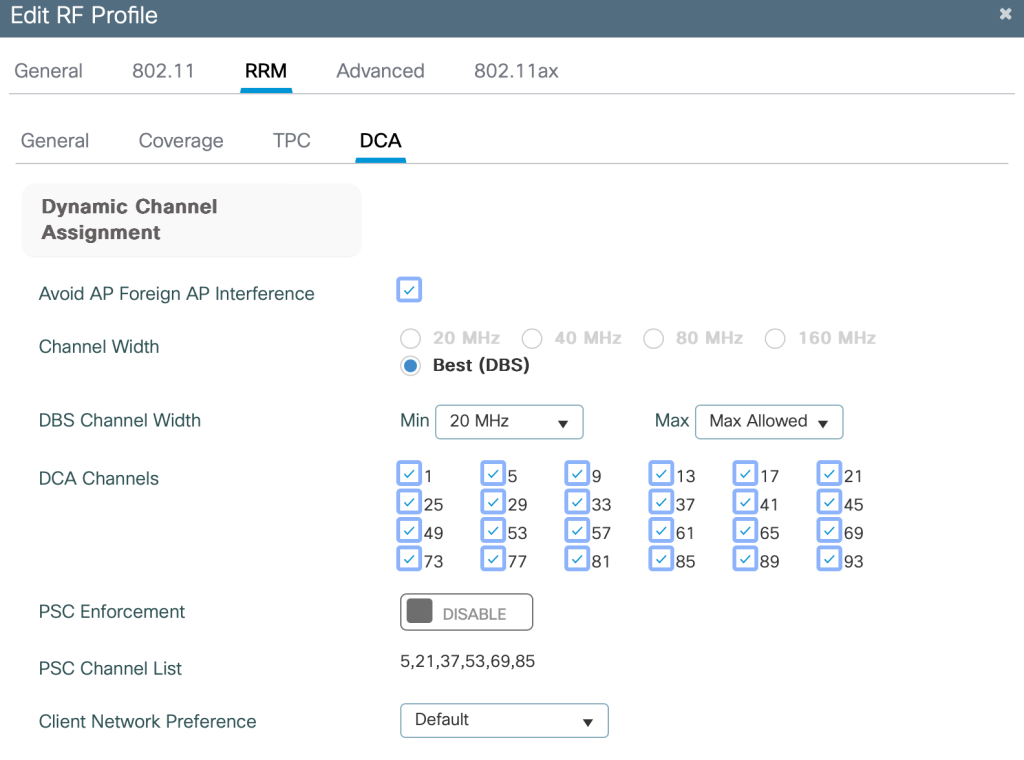Image resolution: width=1024 pixels, height=760 pixels.
Task: Disable DCA channel 53
Action: click(x=493, y=530)
